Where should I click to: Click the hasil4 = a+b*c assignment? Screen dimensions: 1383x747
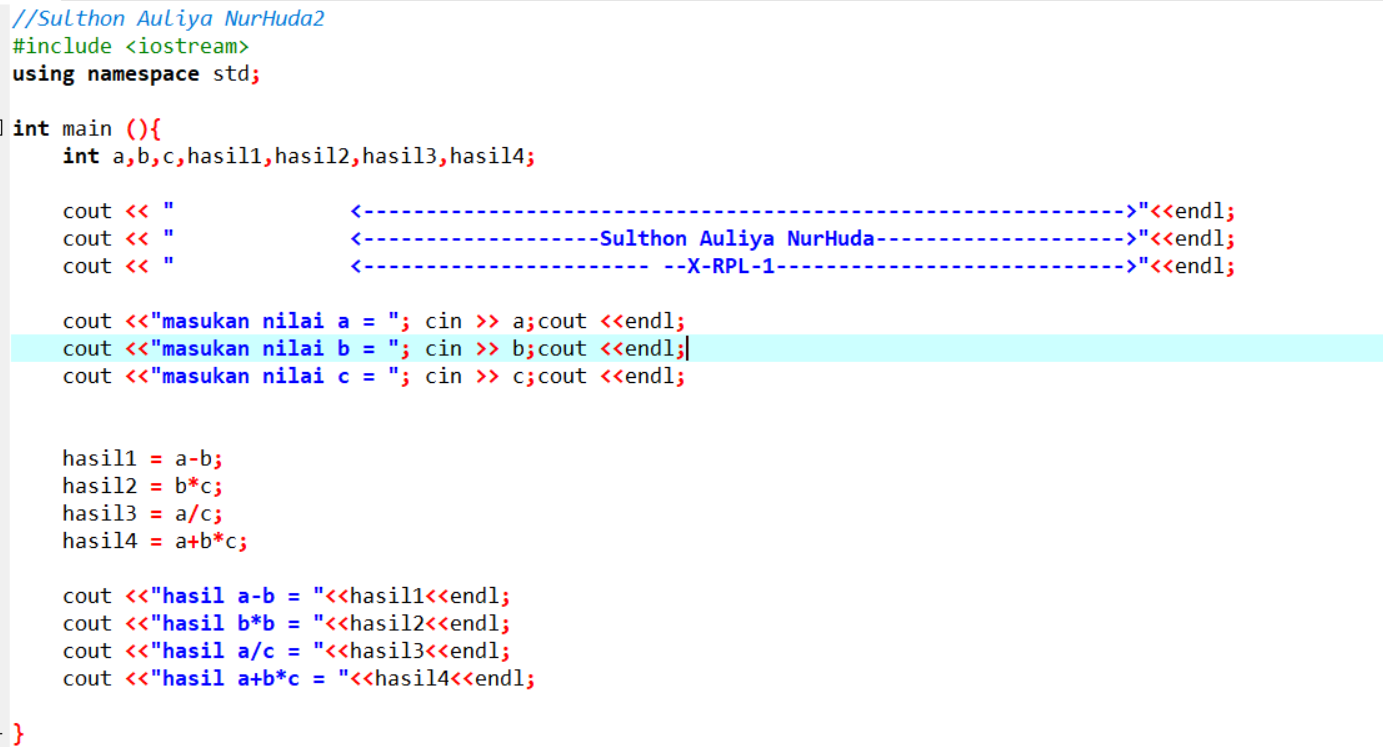point(150,541)
